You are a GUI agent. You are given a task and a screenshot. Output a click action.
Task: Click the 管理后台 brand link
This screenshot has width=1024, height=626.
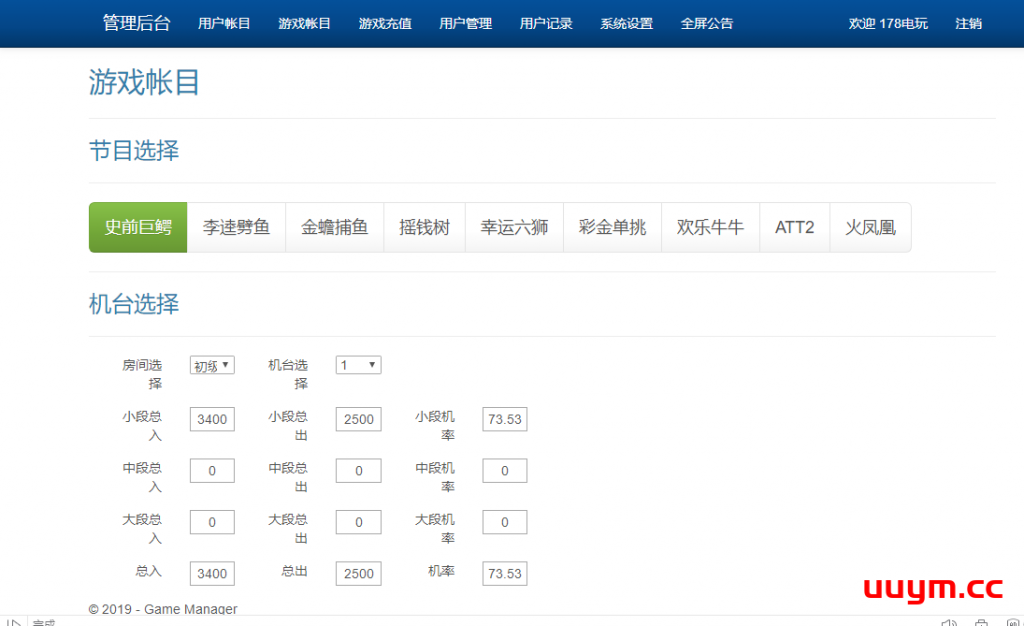(x=136, y=23)
